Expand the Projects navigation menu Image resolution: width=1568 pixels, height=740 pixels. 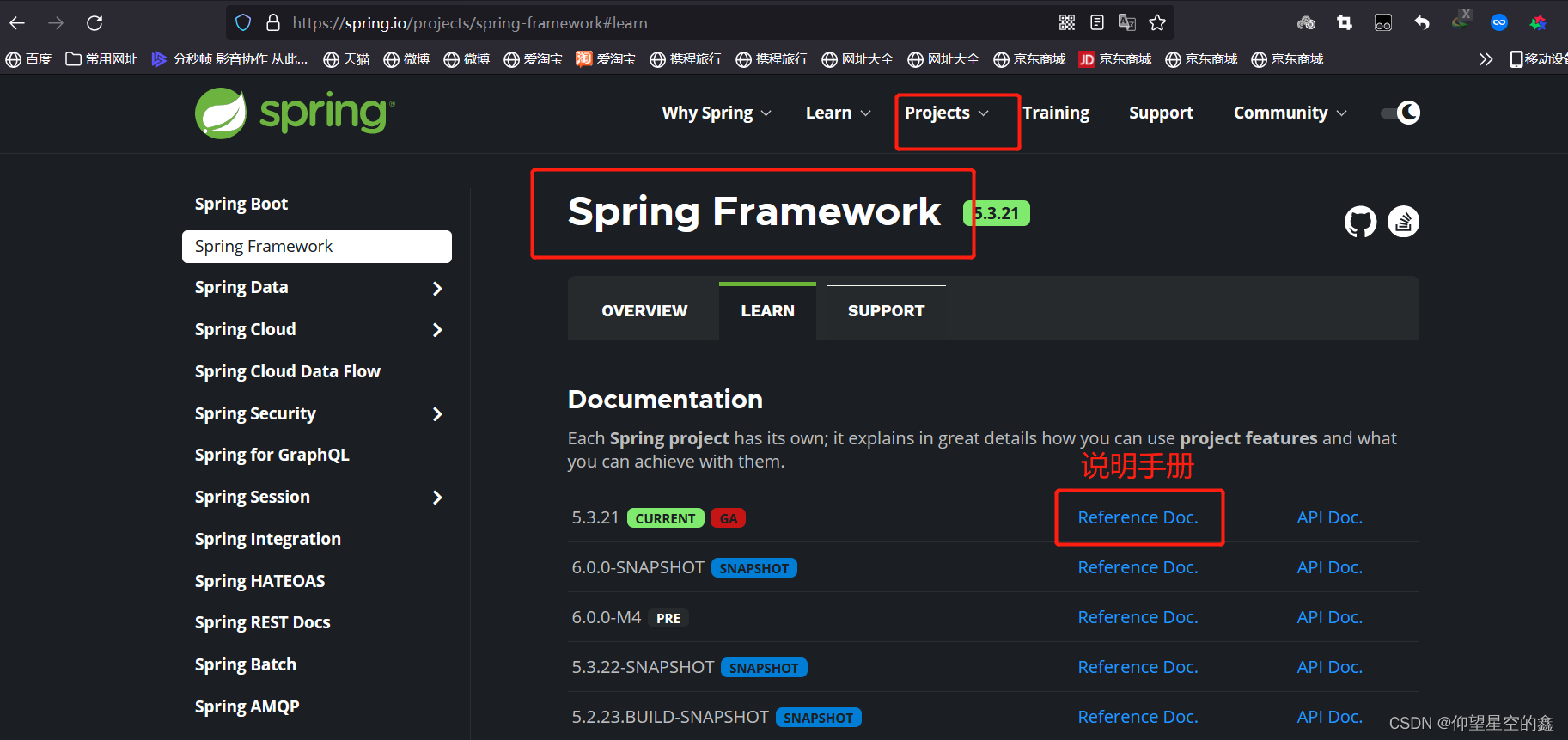click(947, 113)
